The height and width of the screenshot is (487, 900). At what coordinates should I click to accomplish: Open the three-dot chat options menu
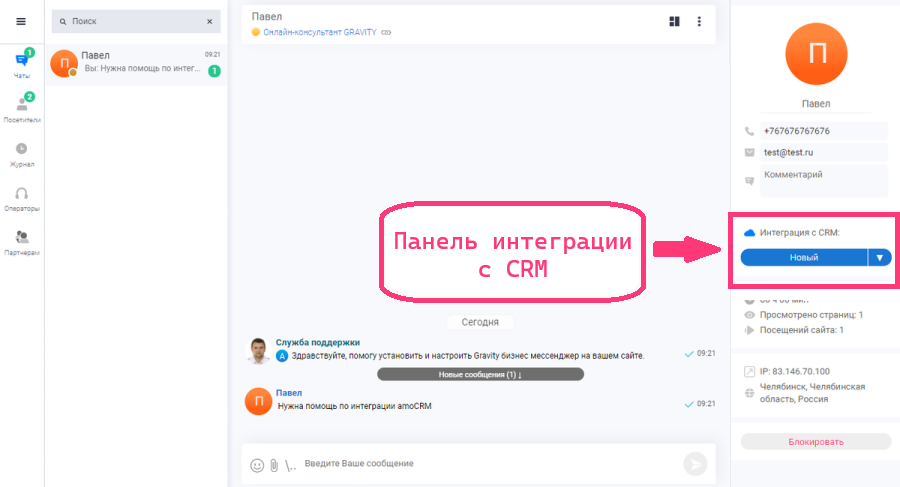pos(699,21)
